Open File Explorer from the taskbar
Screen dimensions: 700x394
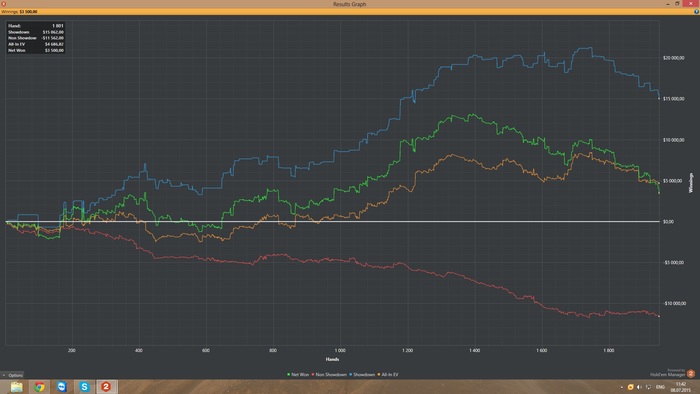click(x=17, y=386)
